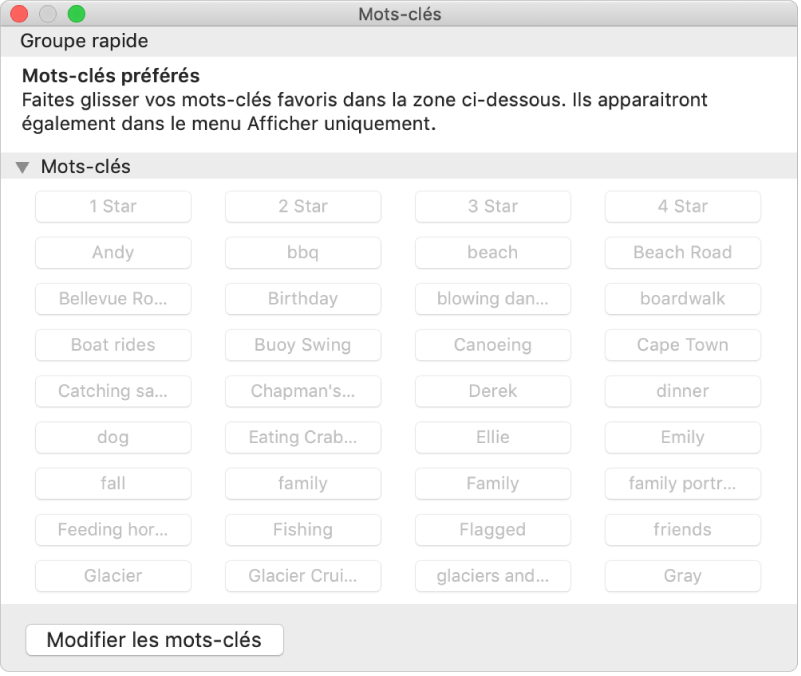Click the beach keyword

492,252
